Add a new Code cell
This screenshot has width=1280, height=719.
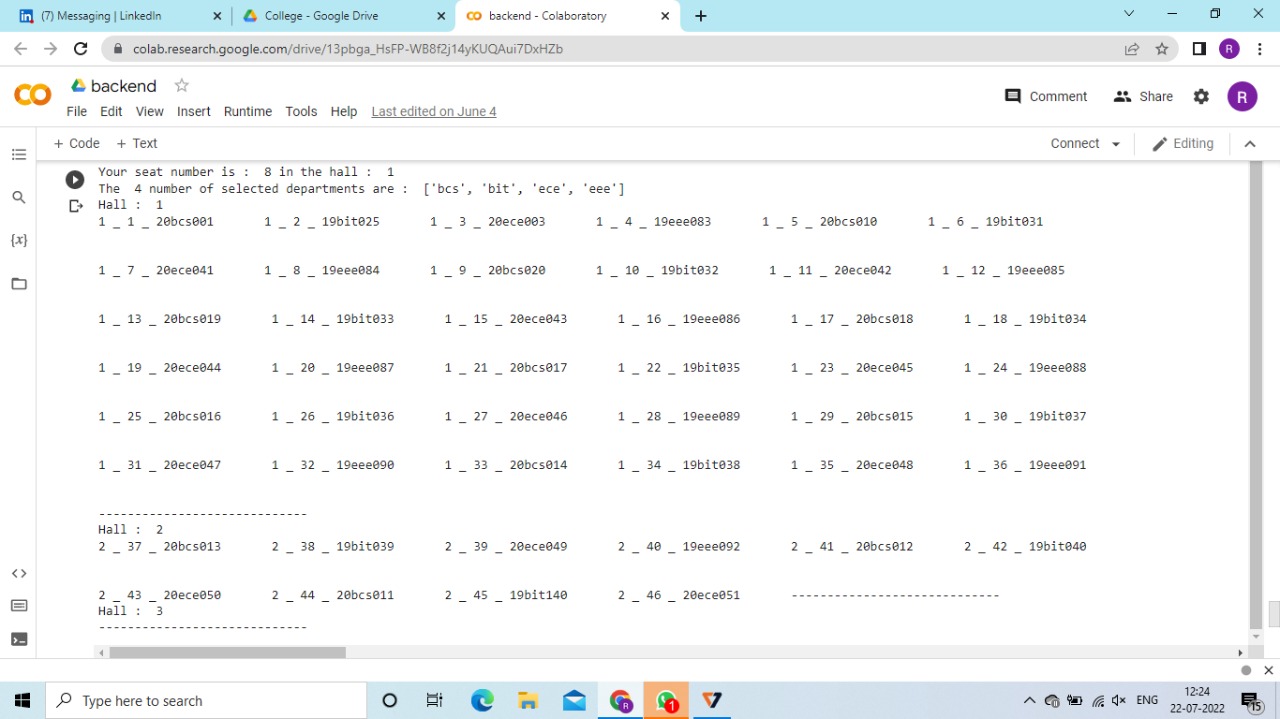pyautogui.click(x=76, y=143)
